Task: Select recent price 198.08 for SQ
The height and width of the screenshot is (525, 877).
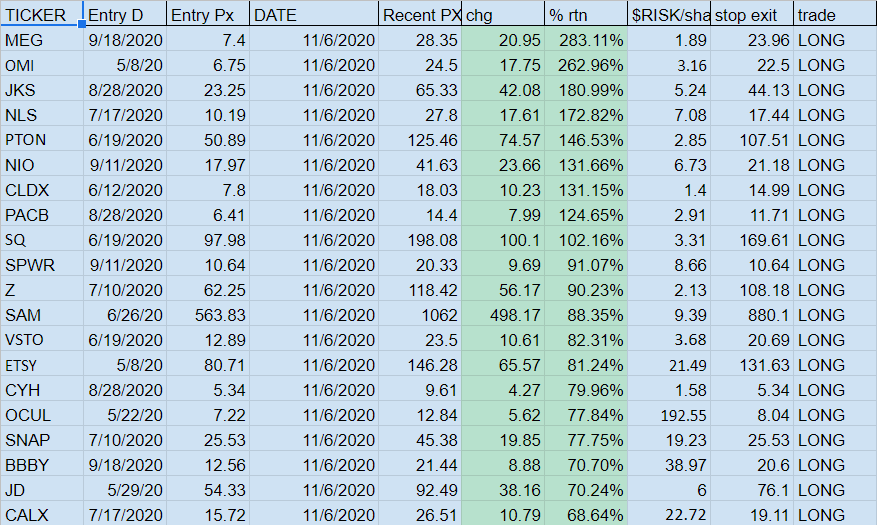Action: (x=420, y=240)
